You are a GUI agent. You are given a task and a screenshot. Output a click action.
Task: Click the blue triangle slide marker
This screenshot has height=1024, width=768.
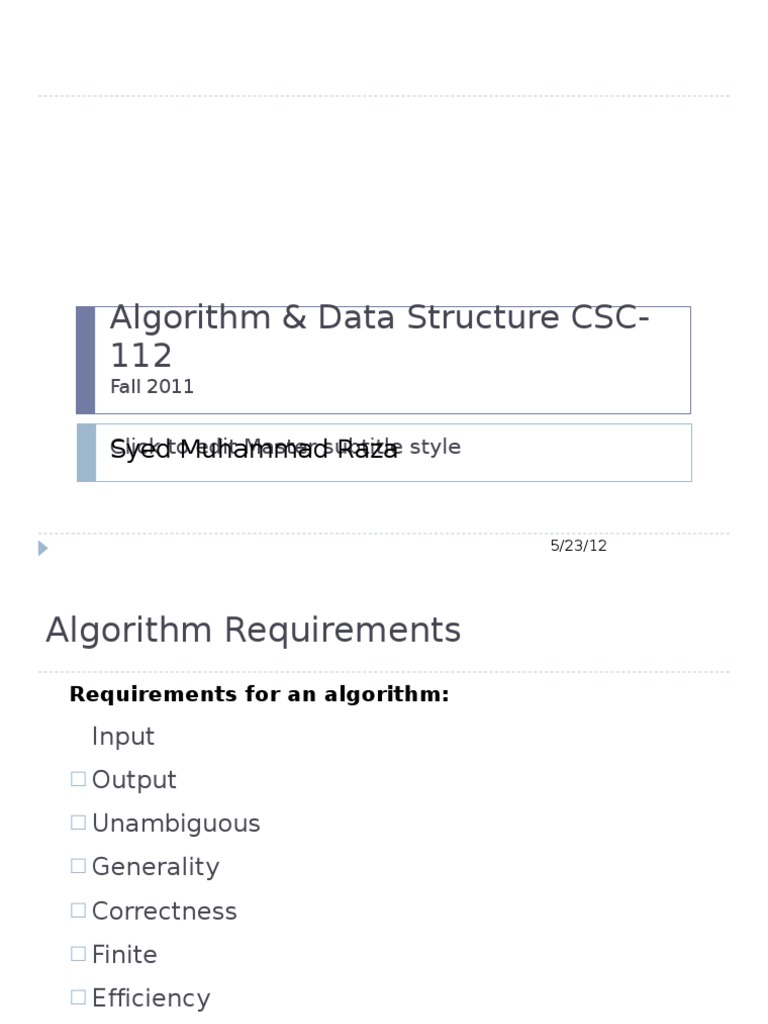(43, 548)
